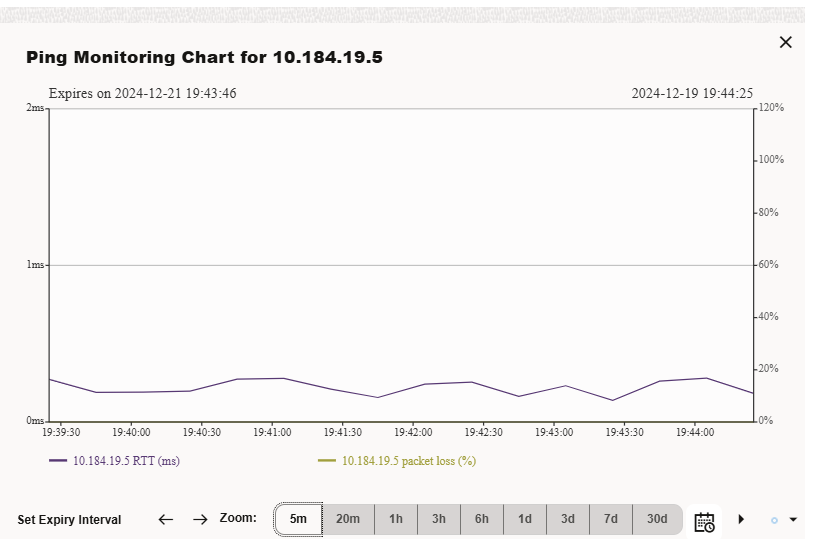The image size is (823, 549).
Task: Close the Ping Monitoring Chart dialog
Action: (786, 42)
